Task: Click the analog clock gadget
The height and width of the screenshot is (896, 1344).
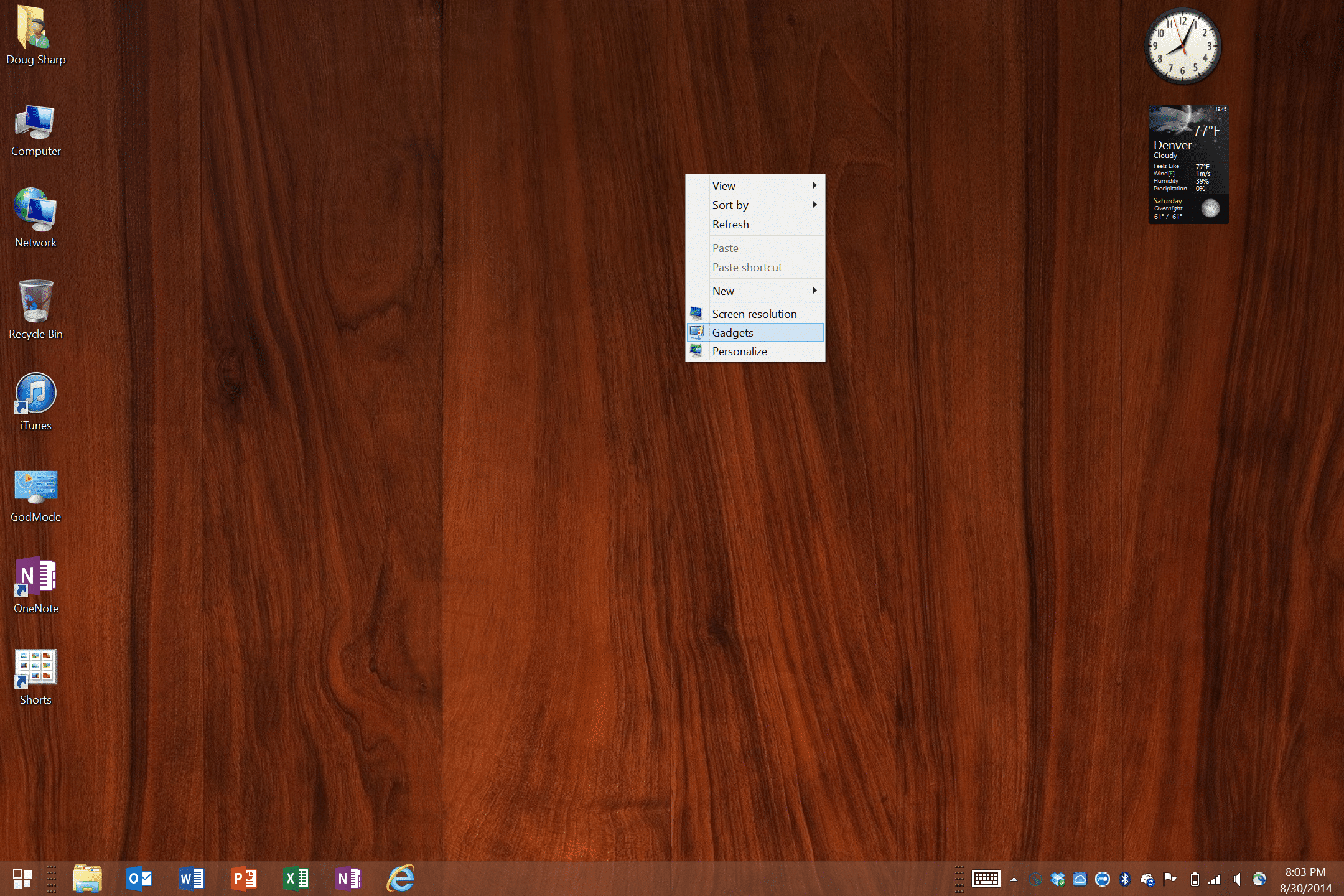Action: coord(1183,46)
